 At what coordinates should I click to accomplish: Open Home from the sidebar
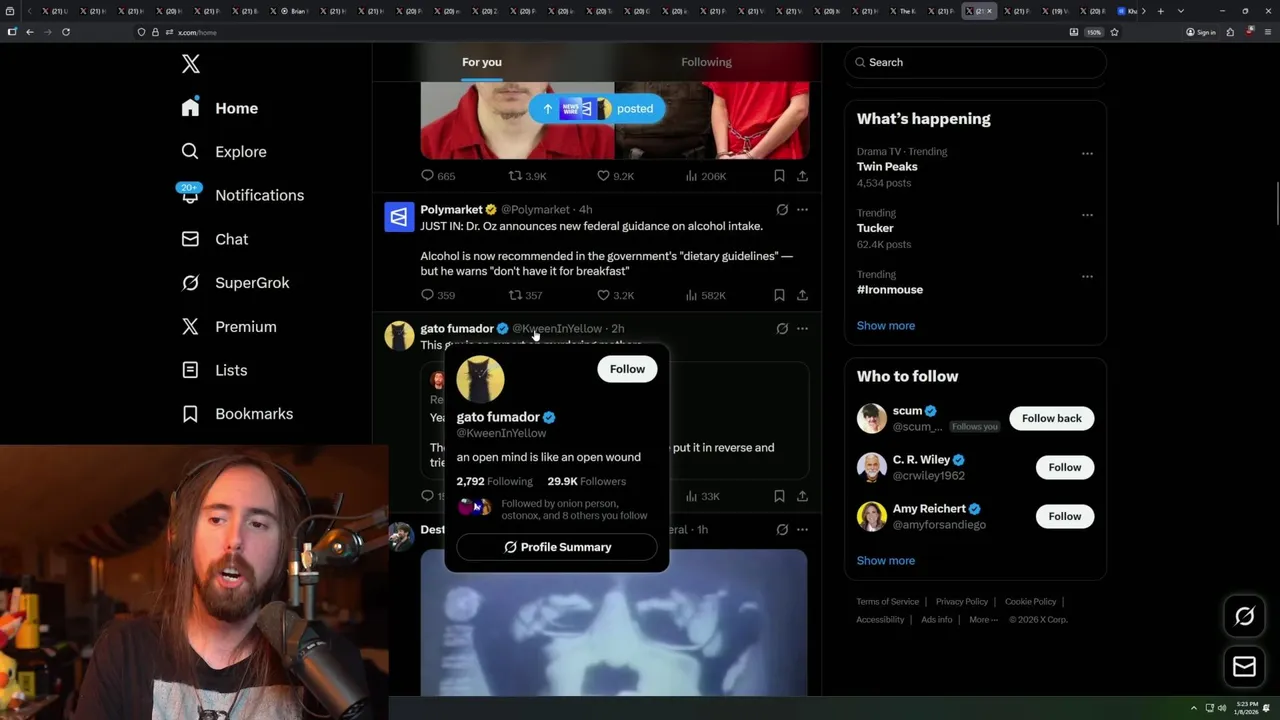pos(220,108)
